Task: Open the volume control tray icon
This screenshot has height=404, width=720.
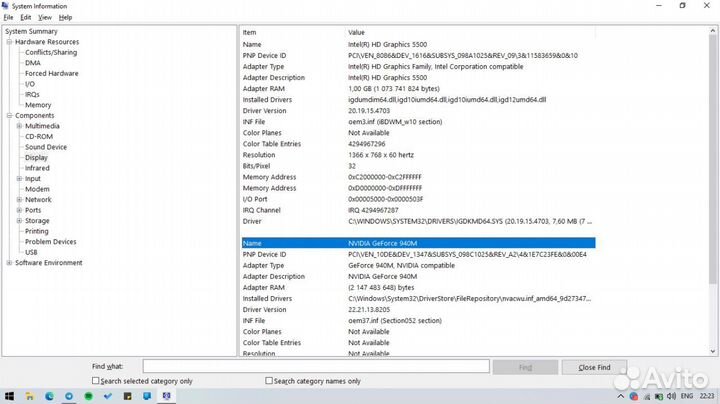Action: pos(671,396)
